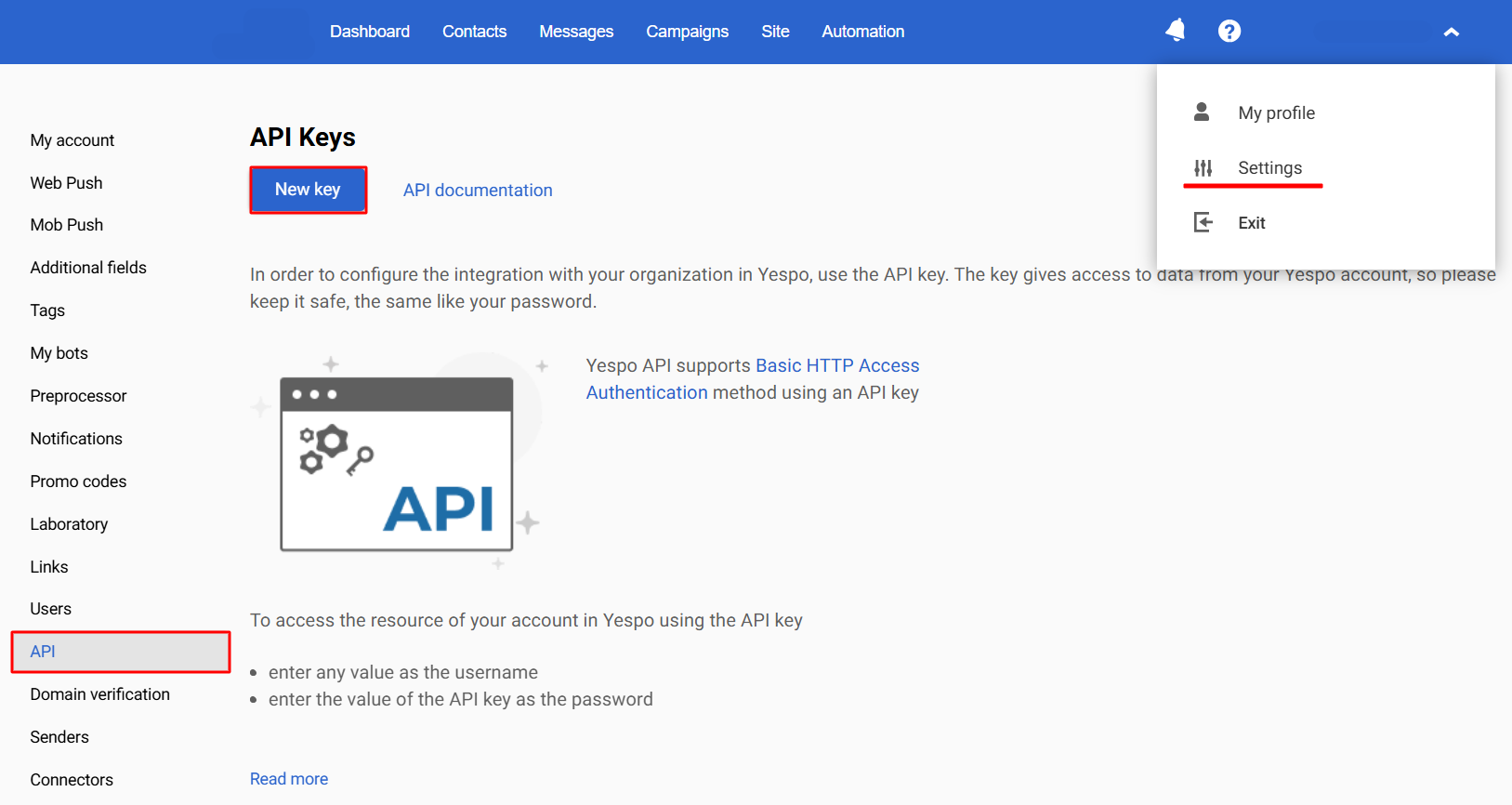Viewport: 1512px width, 805px height.
Task: Switch to Campaigns section
Action: click(687, 32)
